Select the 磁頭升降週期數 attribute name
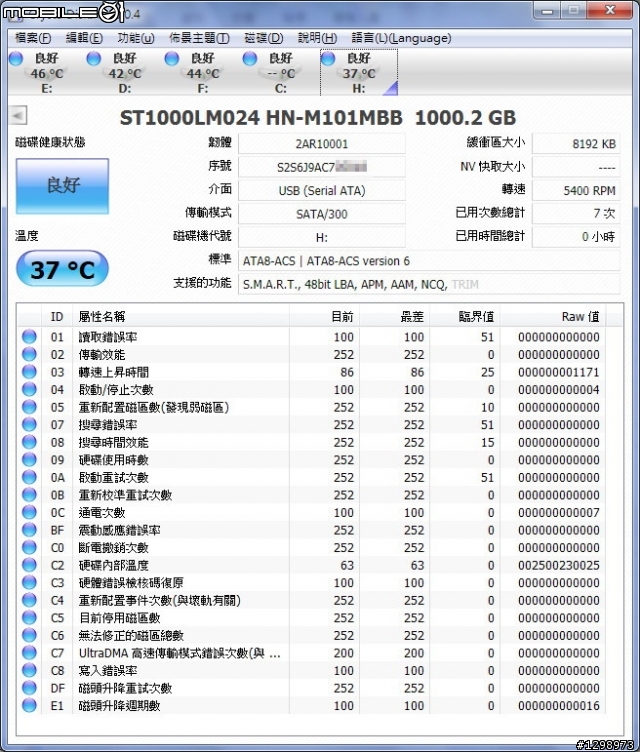Screen dimensions: 640x753 pyautogui.click(x=120, y=706)
